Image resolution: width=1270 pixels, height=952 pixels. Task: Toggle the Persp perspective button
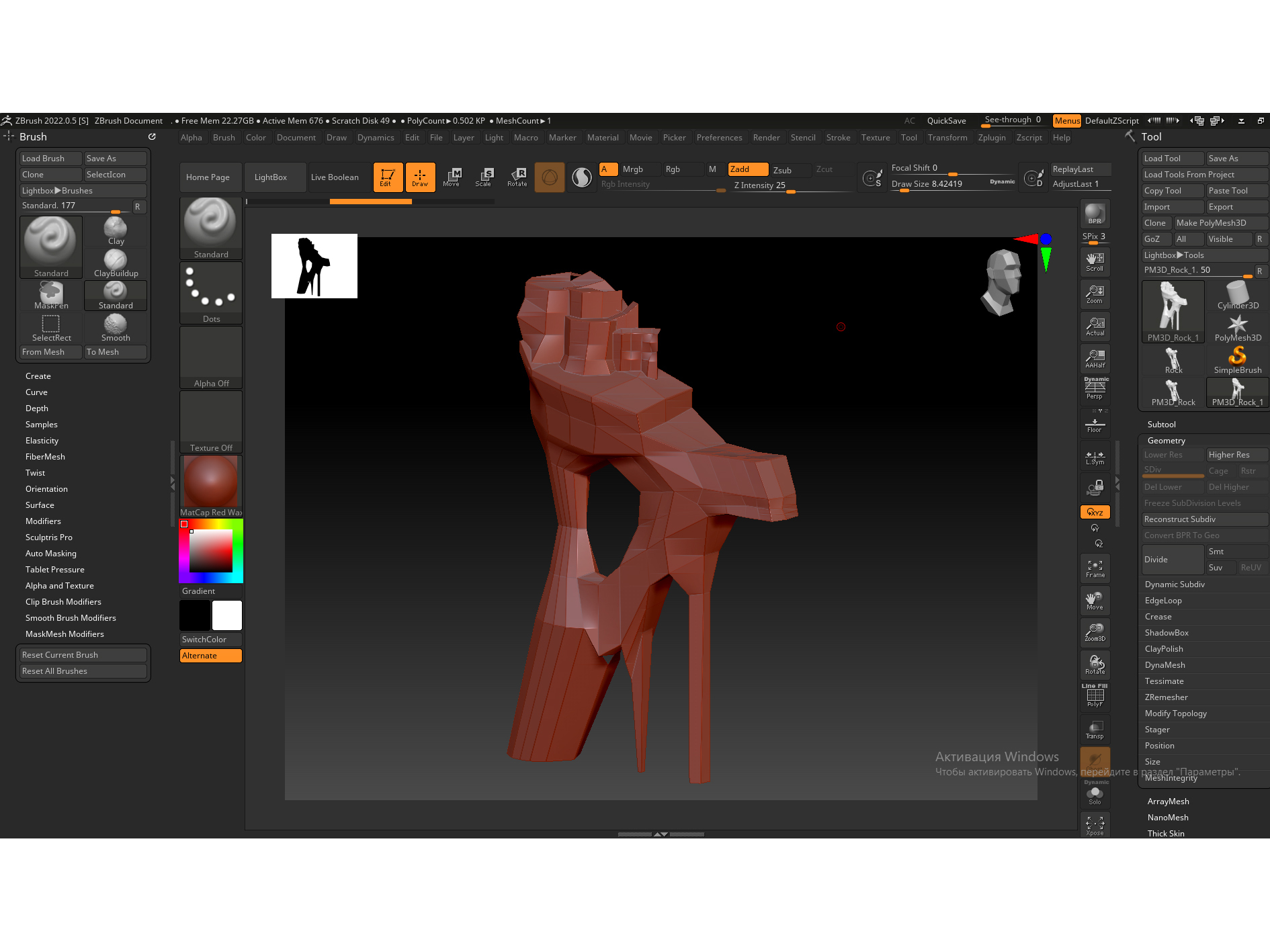click(1095, 389)
